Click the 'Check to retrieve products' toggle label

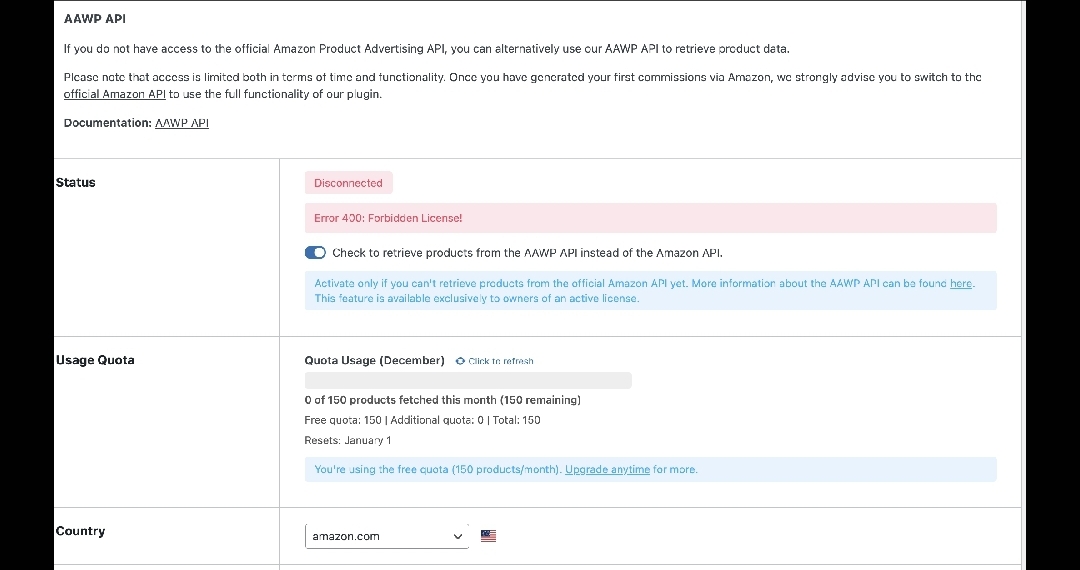tap(527, 253)
